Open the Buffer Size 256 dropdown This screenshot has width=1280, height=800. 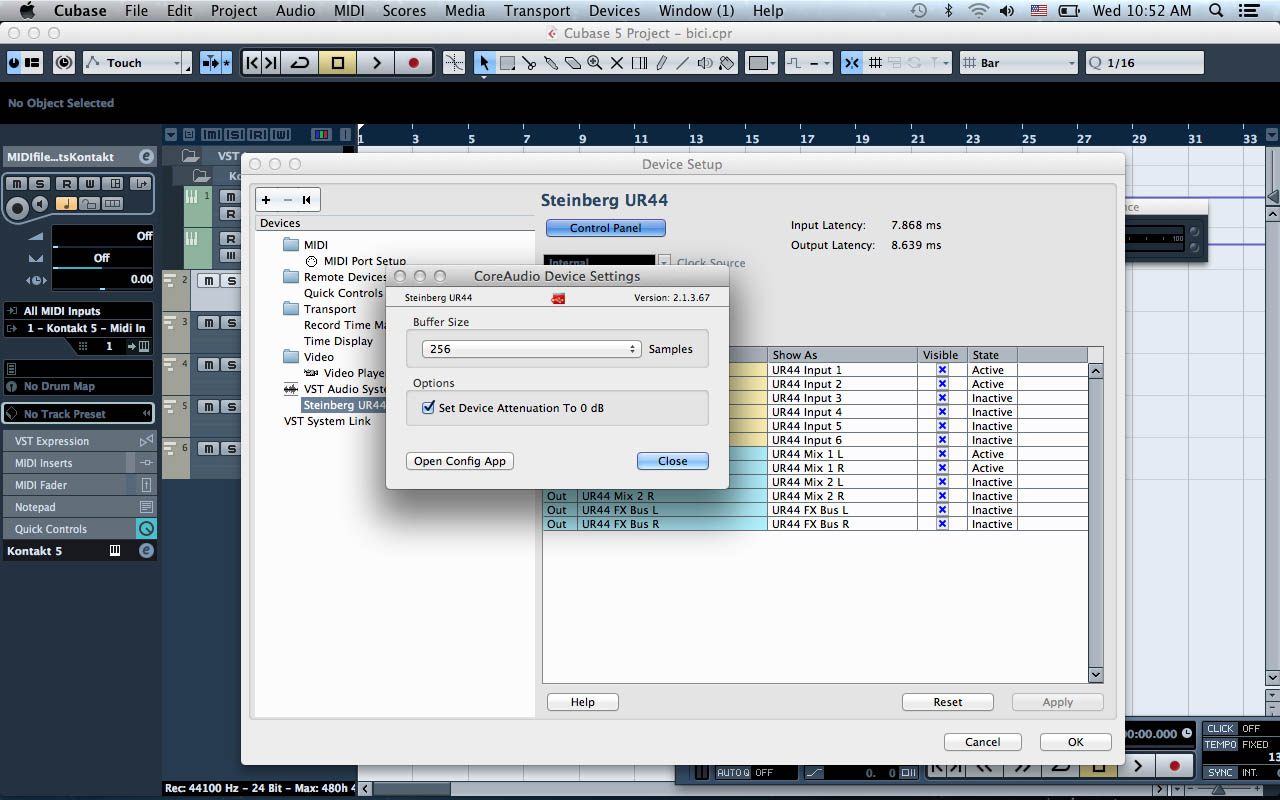[531, 349]
